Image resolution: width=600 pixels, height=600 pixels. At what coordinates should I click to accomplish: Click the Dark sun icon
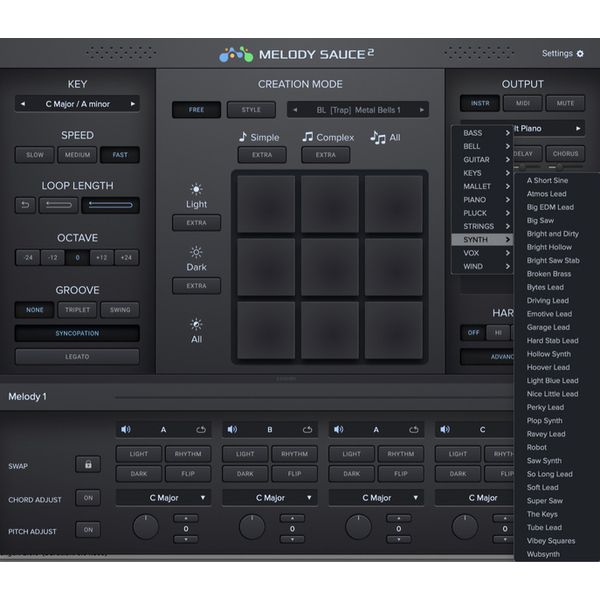click(x=196, y=252)
